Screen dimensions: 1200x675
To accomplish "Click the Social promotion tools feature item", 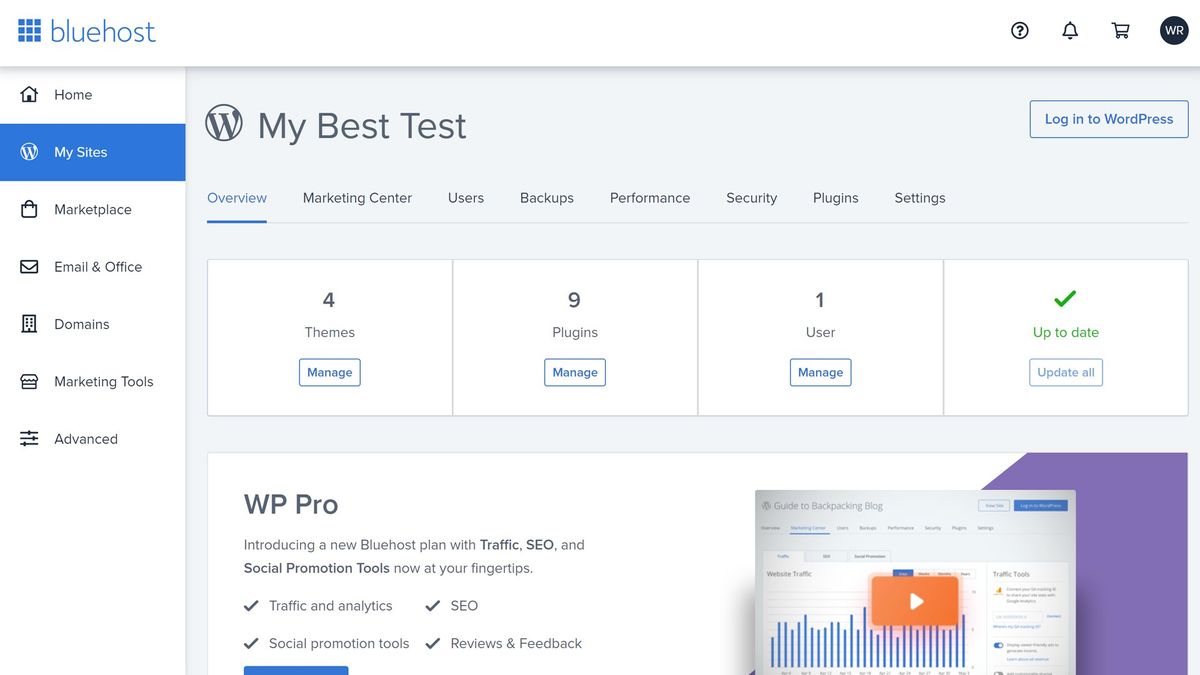I will point(327,644).
